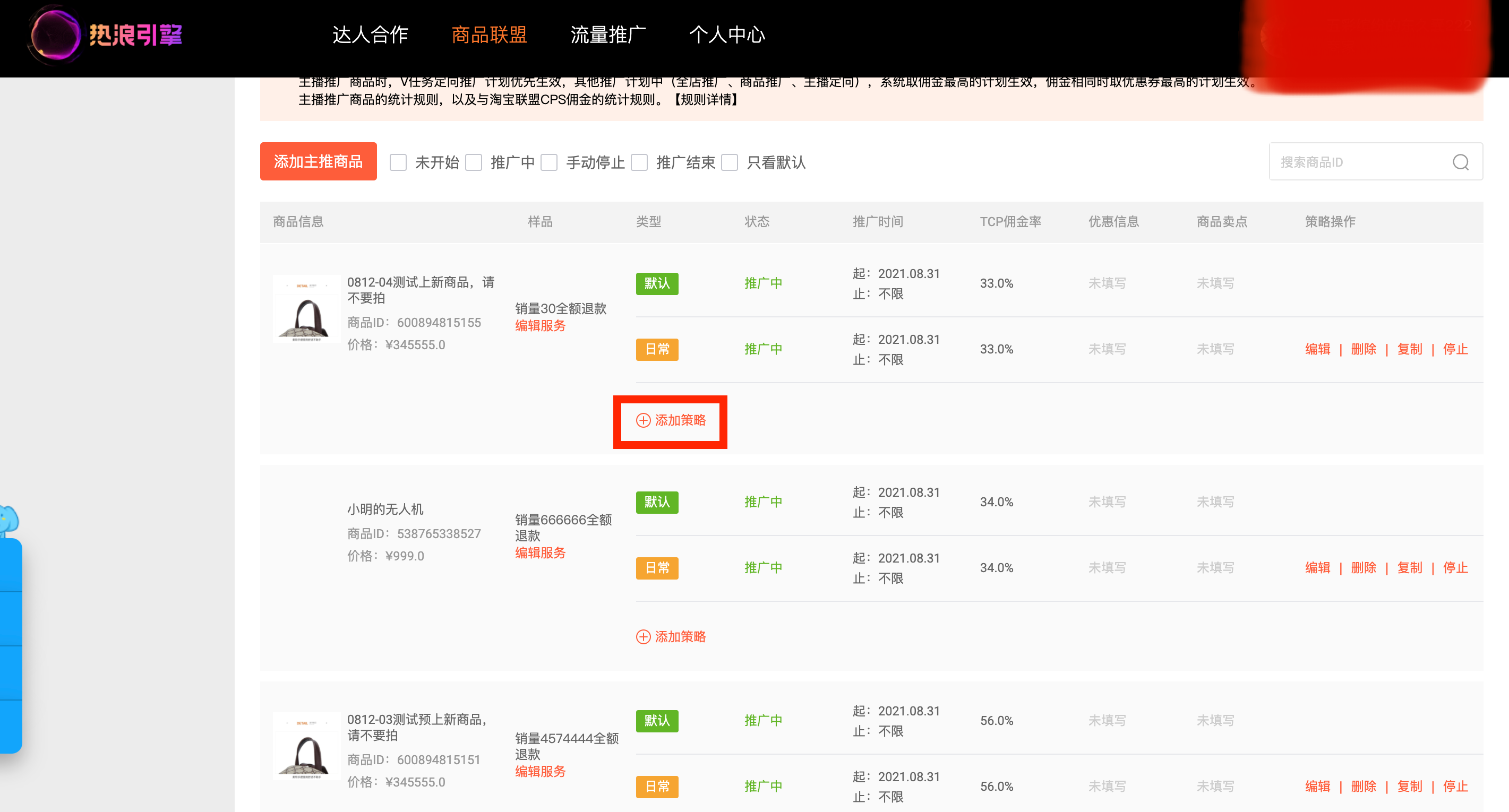The width and height of the screenshot is (1509, 812).
Task: Open the blue elephant assistant icon
Action: click(9, 520)
